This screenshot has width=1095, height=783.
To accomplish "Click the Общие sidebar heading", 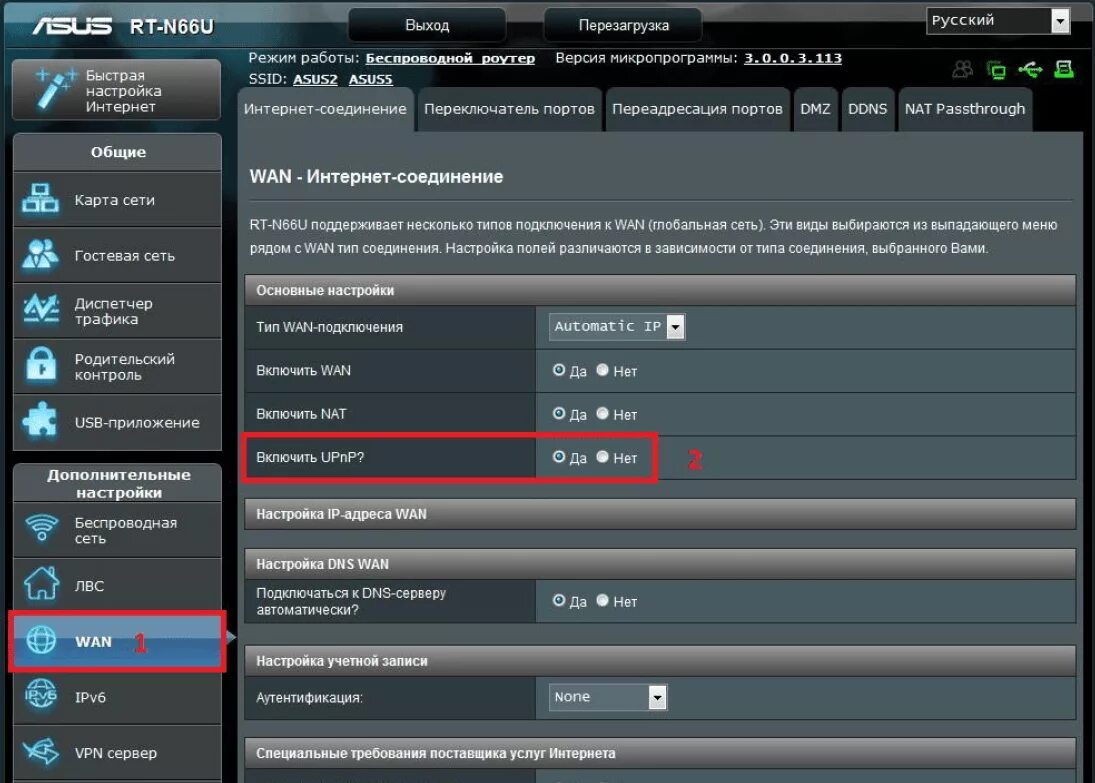I will point(118,152).
